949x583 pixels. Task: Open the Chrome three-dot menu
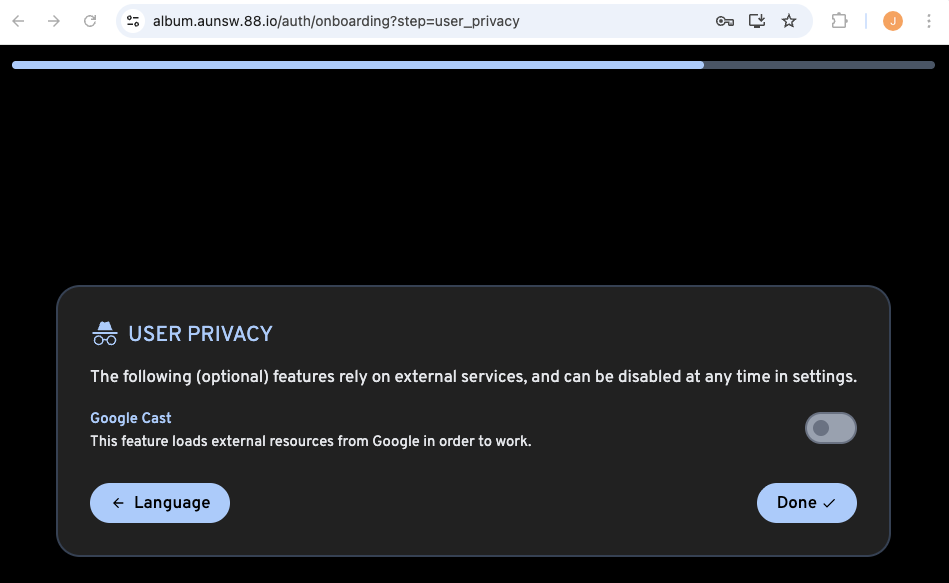coord(928,20)
